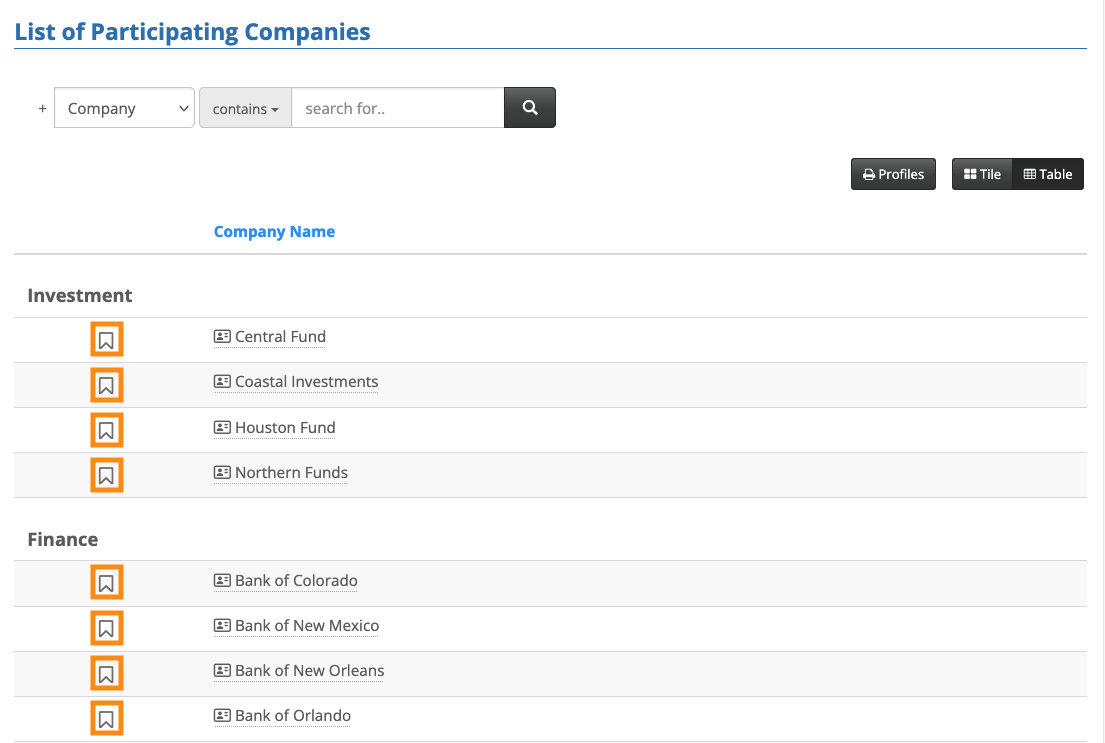Focus the 'search for..' text field

pos(397,109)
